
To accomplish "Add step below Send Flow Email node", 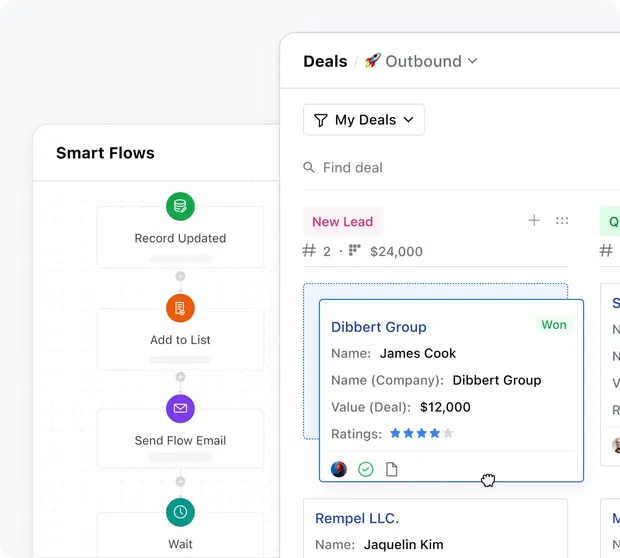I will click(180, 481).
